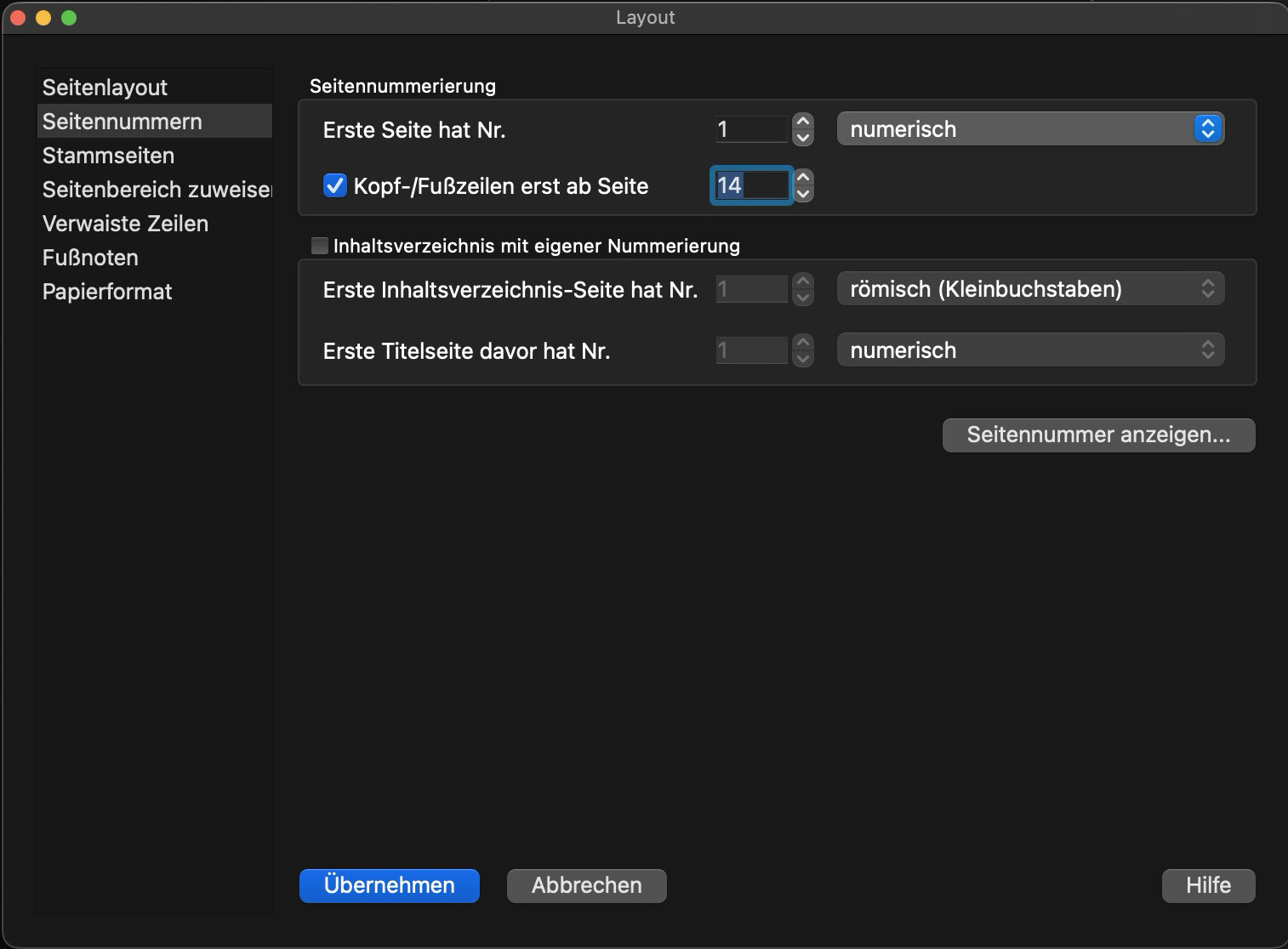Open 'Fußnoten' settings in sidebar
Image resolution: width=1288 pixels, height=949 pixels.
pos(90,258)
